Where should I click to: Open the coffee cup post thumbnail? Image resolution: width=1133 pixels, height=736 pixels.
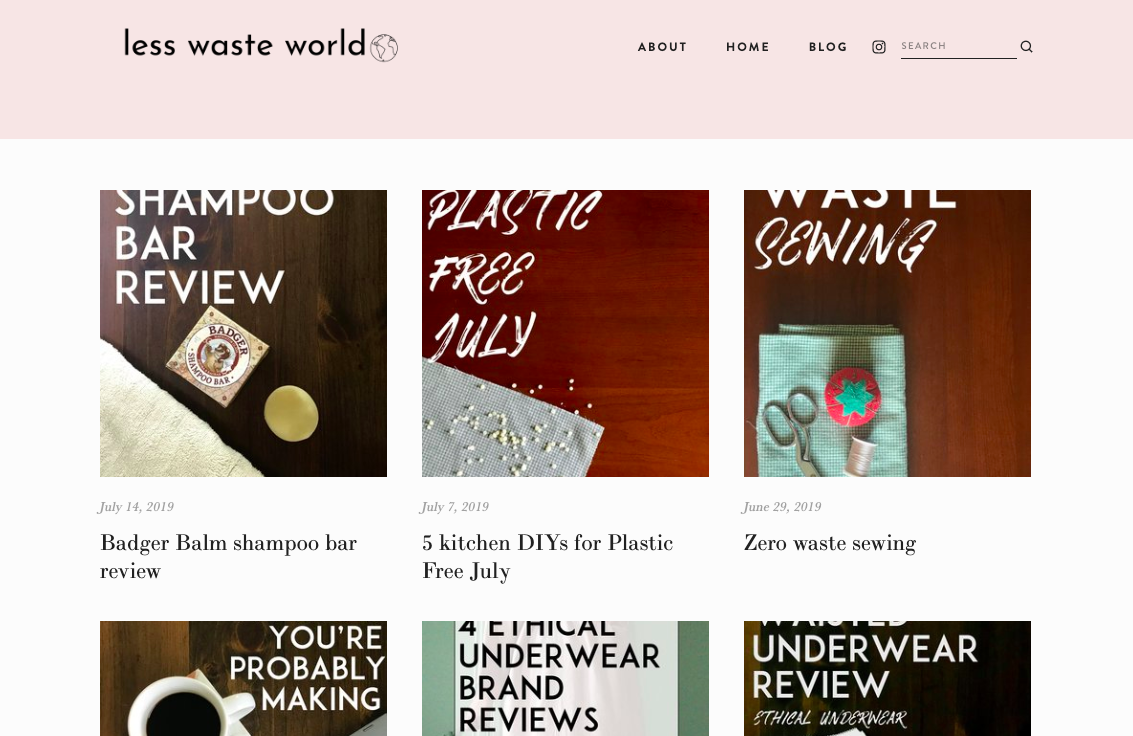tap(244, 678)
